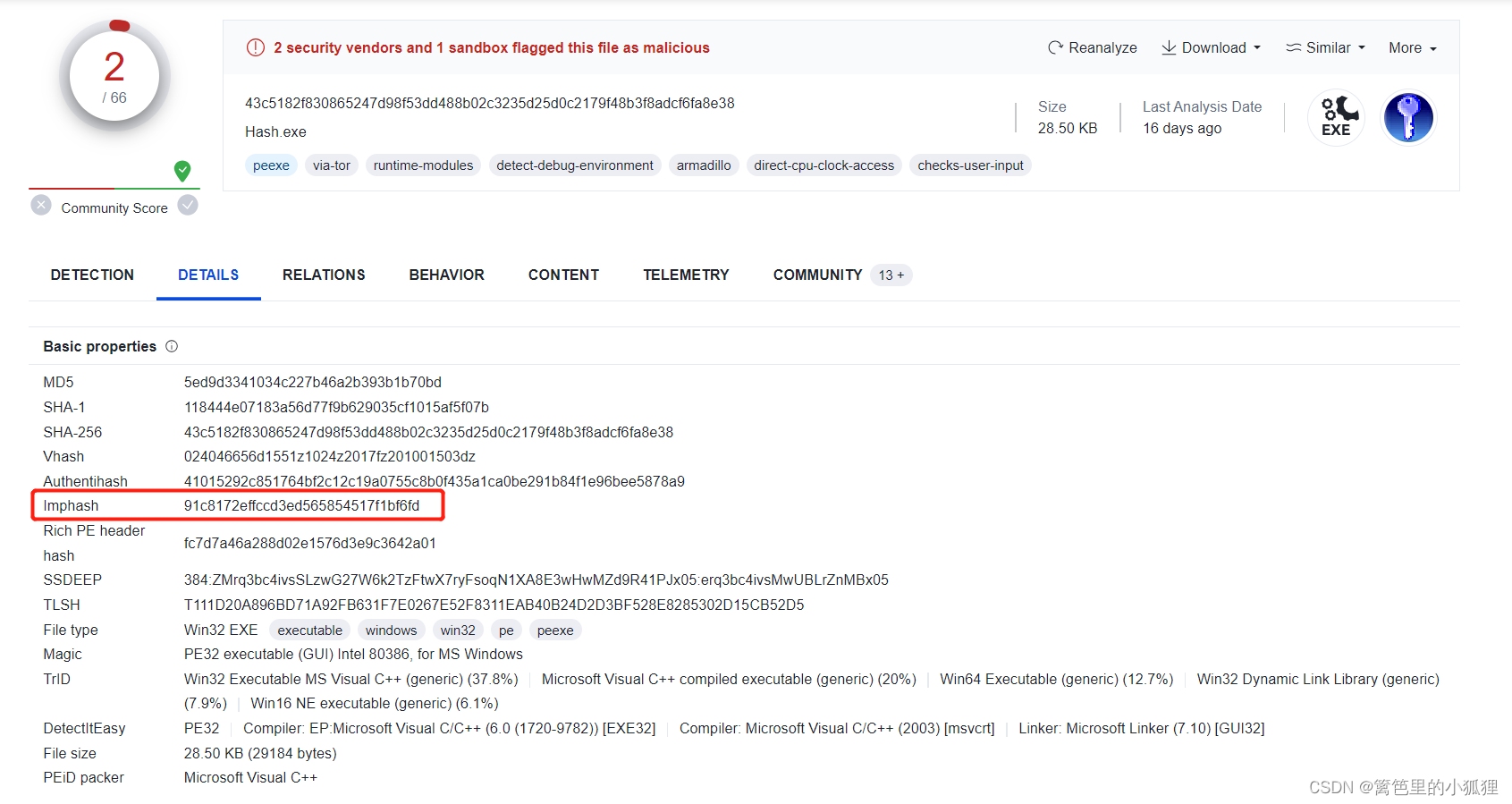Switch to the DETECTION tab
The width and height of the screenshot is (1512, 804).
click(92, 275)
